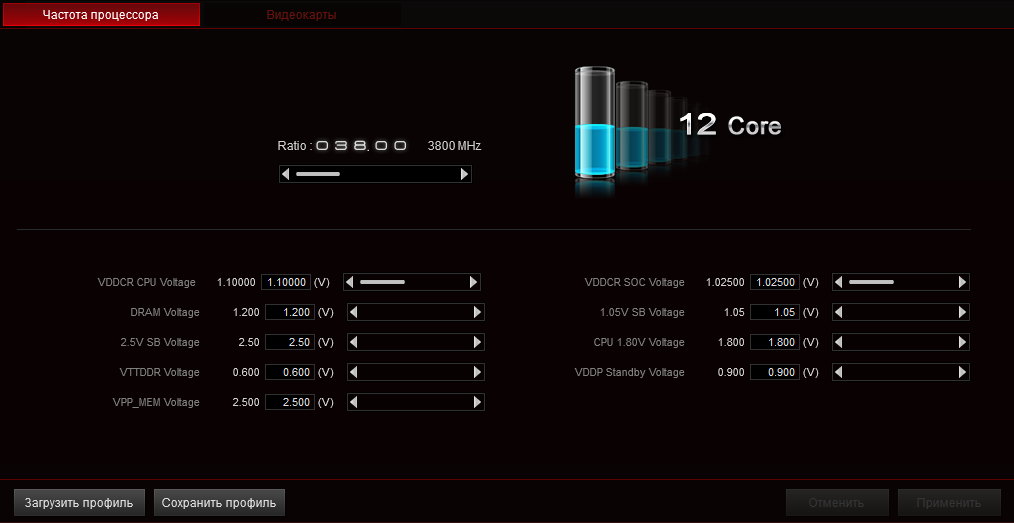Click the CPU 1.80V Voltage input box
Viewport: 1014px width, 523px height.
point(775,342)
